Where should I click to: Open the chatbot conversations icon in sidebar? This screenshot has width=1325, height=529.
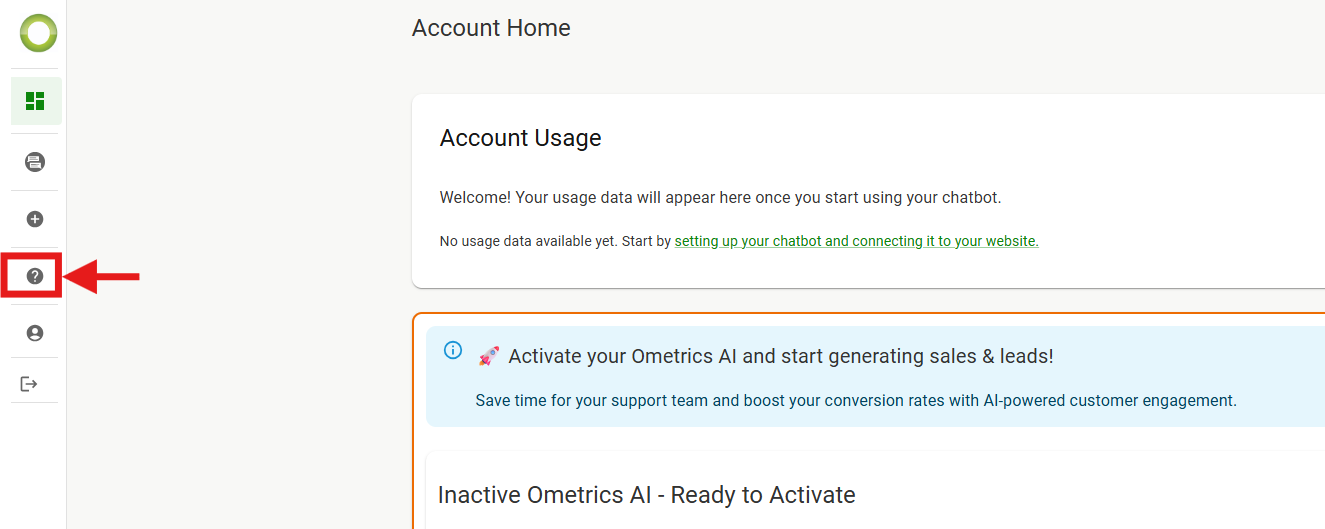35,162
